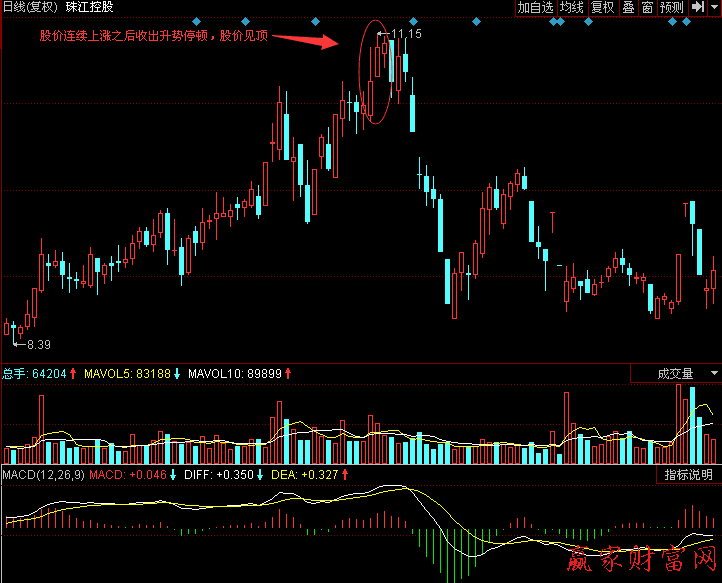Click the 11.15 high price label
The image size is (722, 583).
406,34
